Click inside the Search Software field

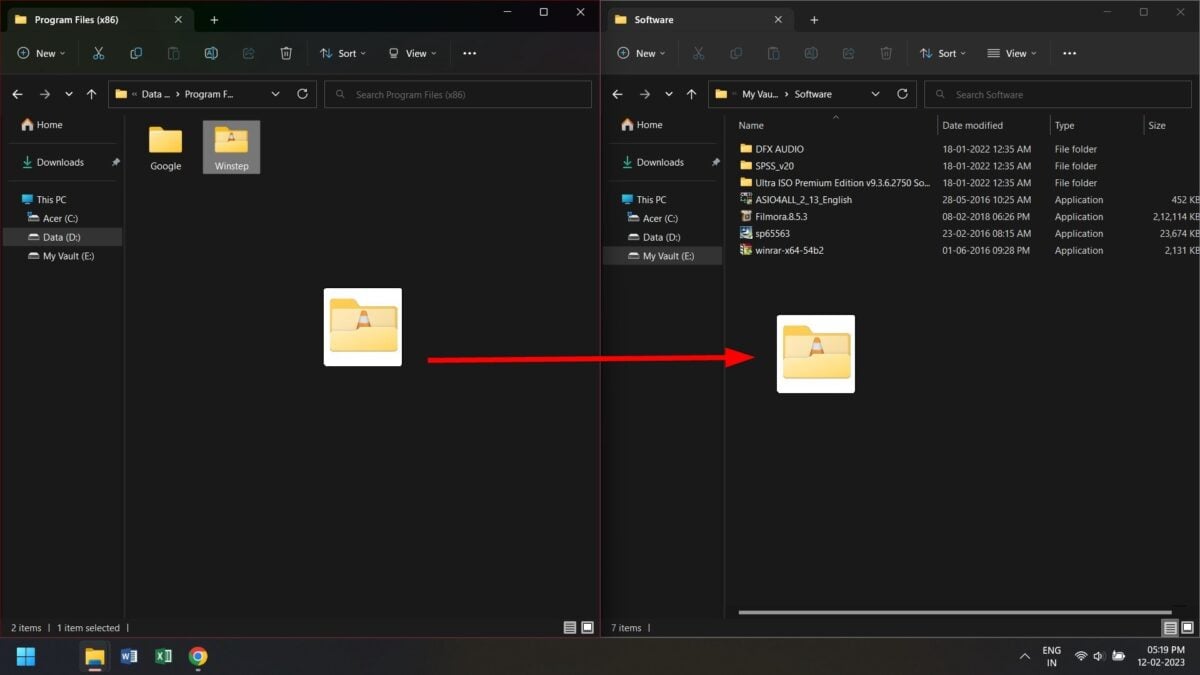pos(1058,93)
